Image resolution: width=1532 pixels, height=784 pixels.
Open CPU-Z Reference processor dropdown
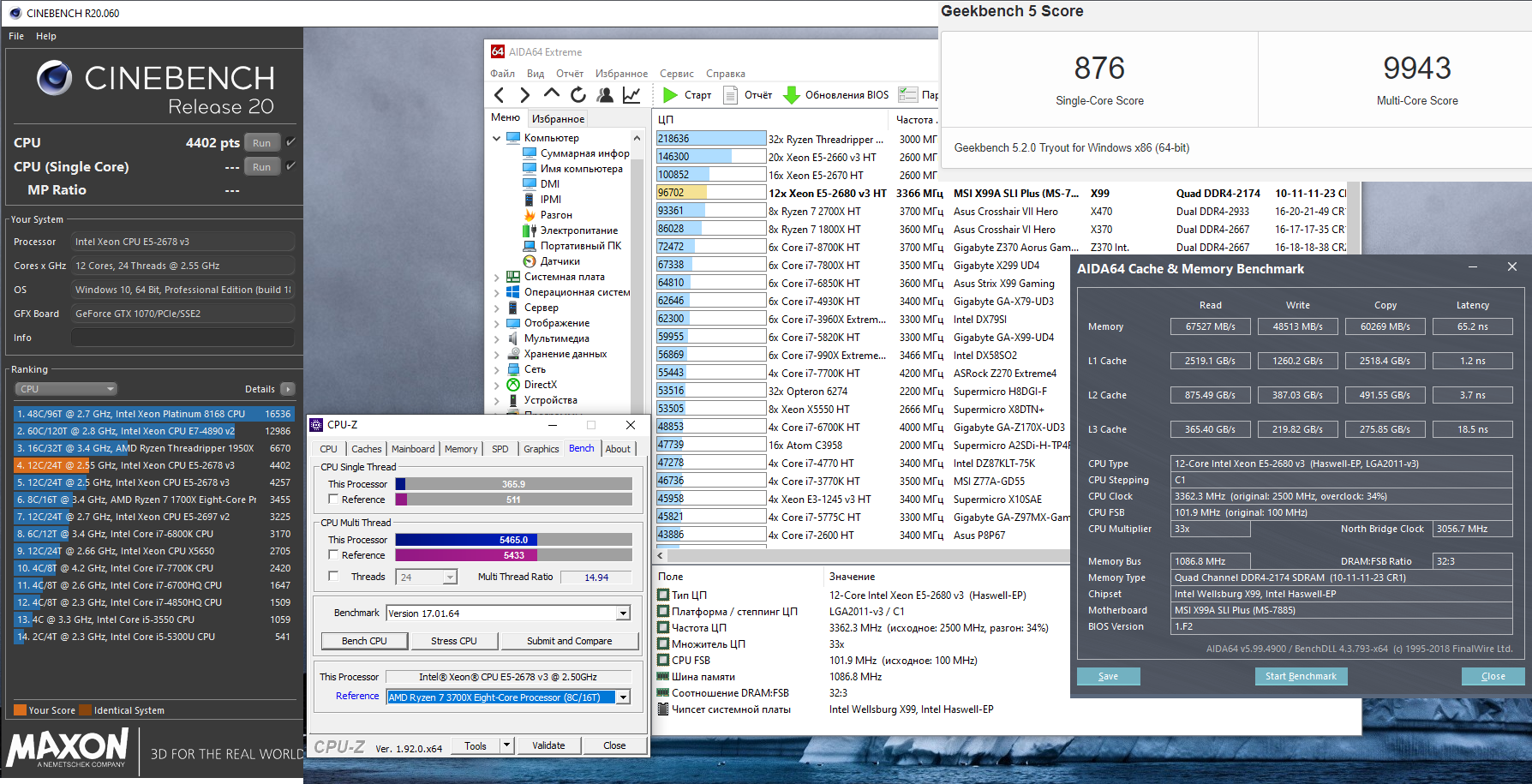click(624, 697)
